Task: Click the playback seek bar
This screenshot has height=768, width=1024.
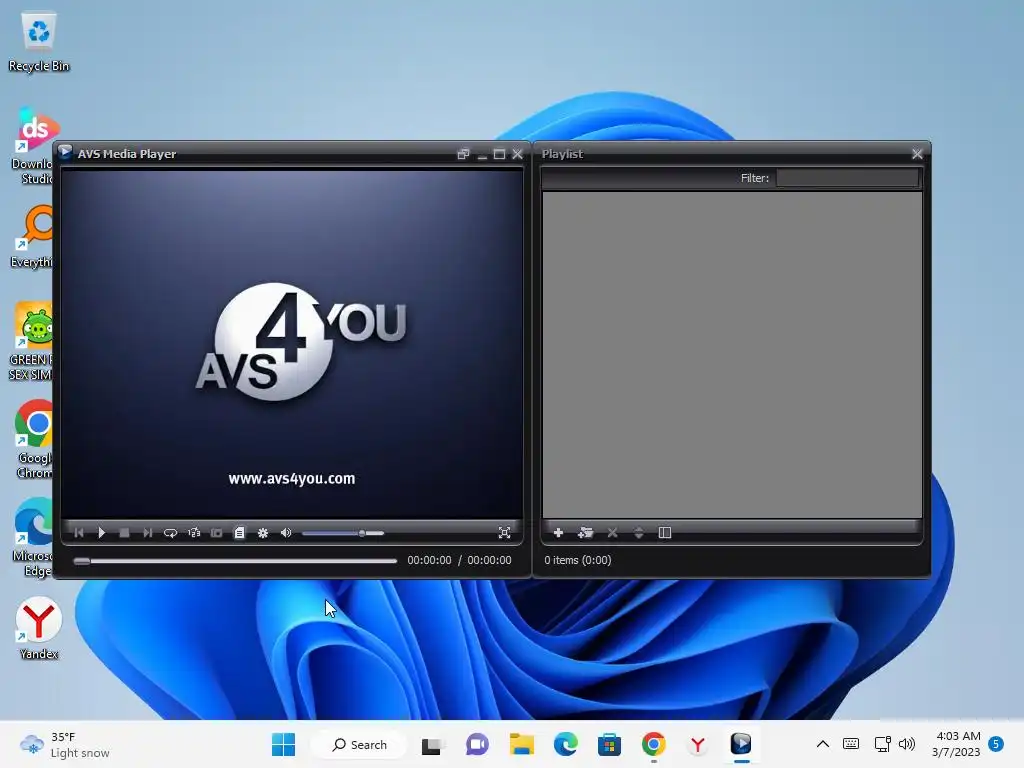Action: 235,561
